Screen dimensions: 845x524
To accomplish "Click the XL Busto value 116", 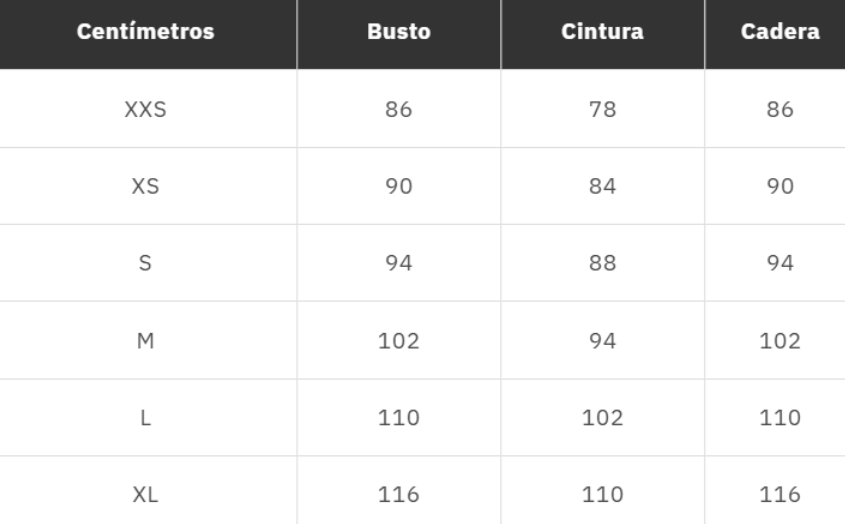I will coord(399,494).
